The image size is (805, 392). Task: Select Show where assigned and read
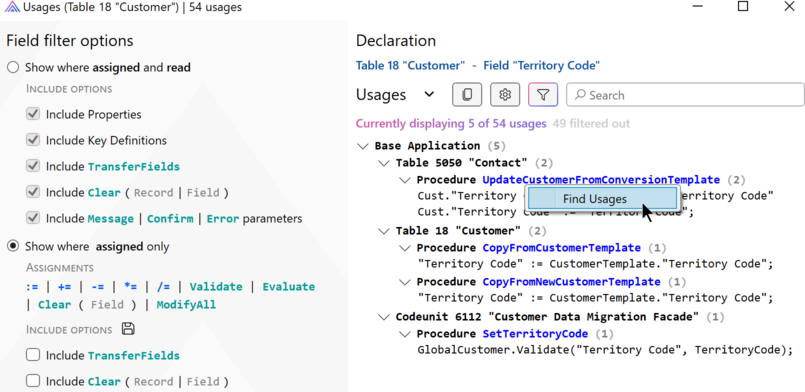(x=13, y=67)
